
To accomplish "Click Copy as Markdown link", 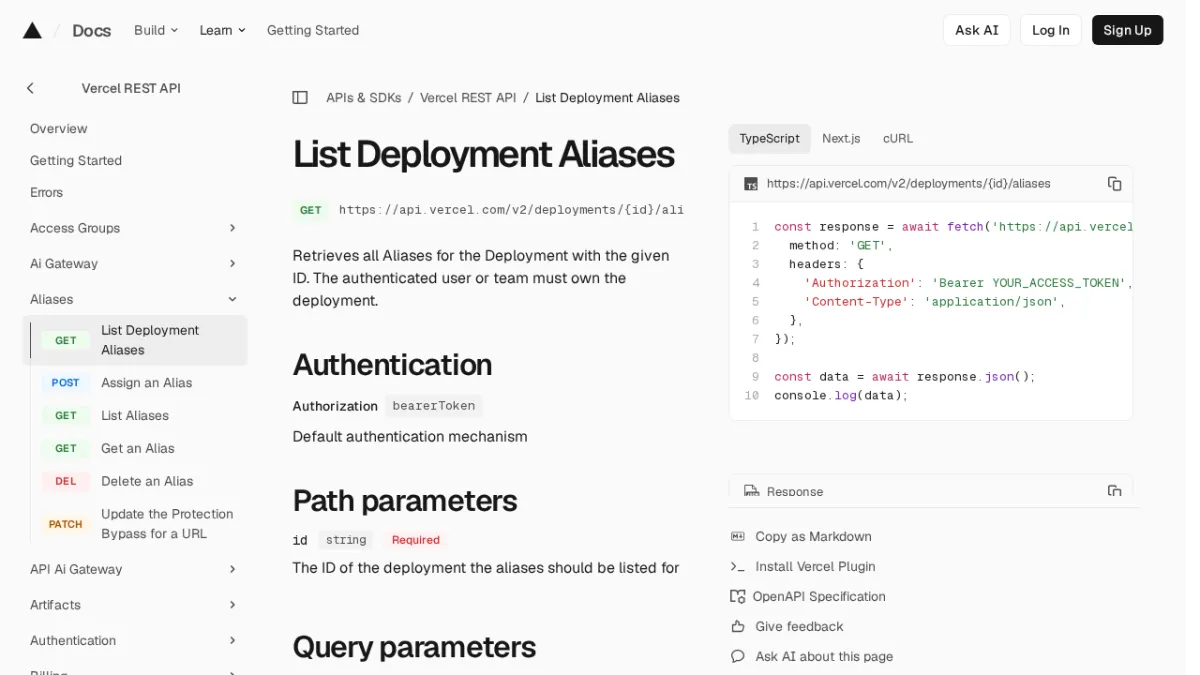I will (x=813, y=537).
